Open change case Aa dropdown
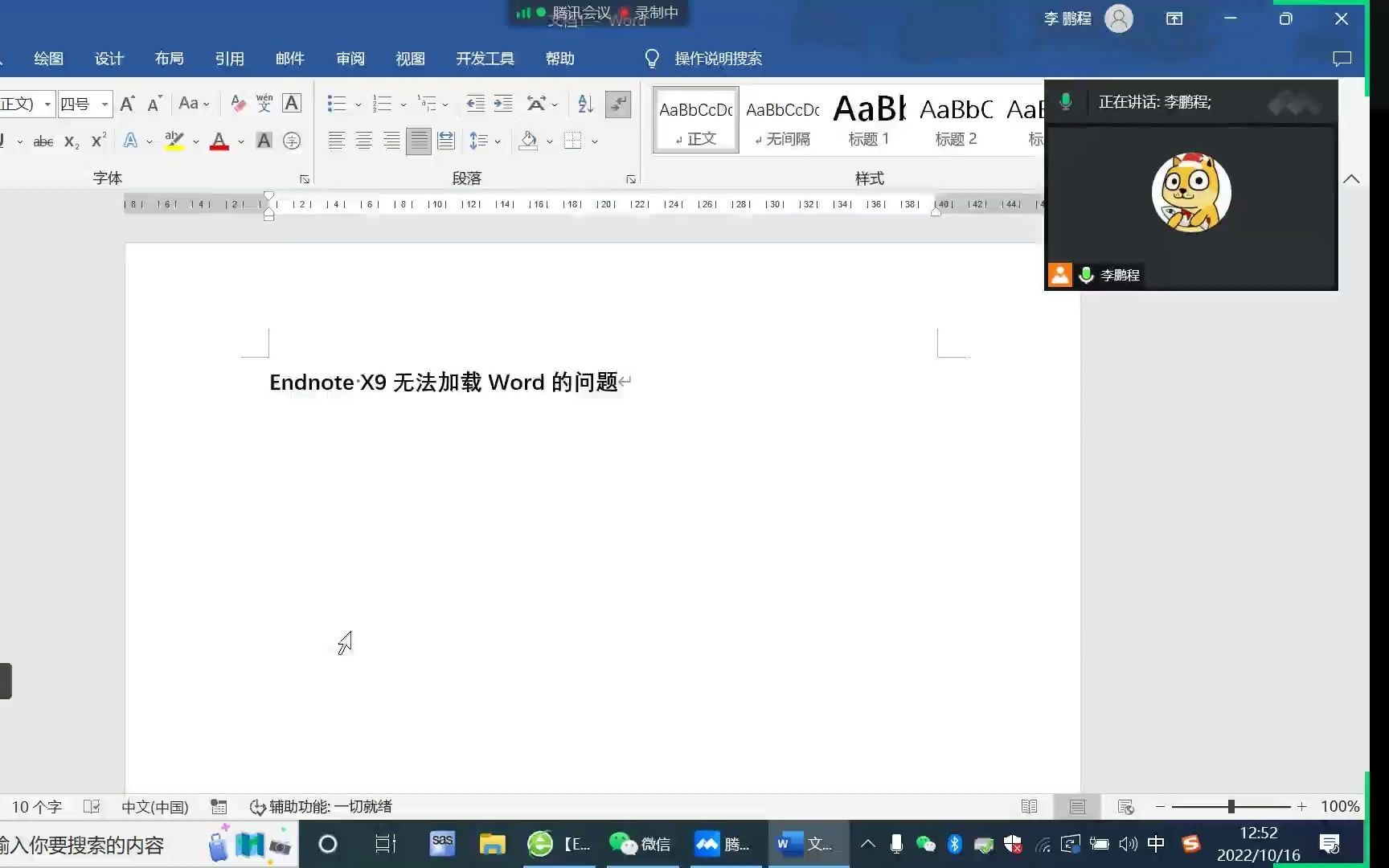 (194, 104)
